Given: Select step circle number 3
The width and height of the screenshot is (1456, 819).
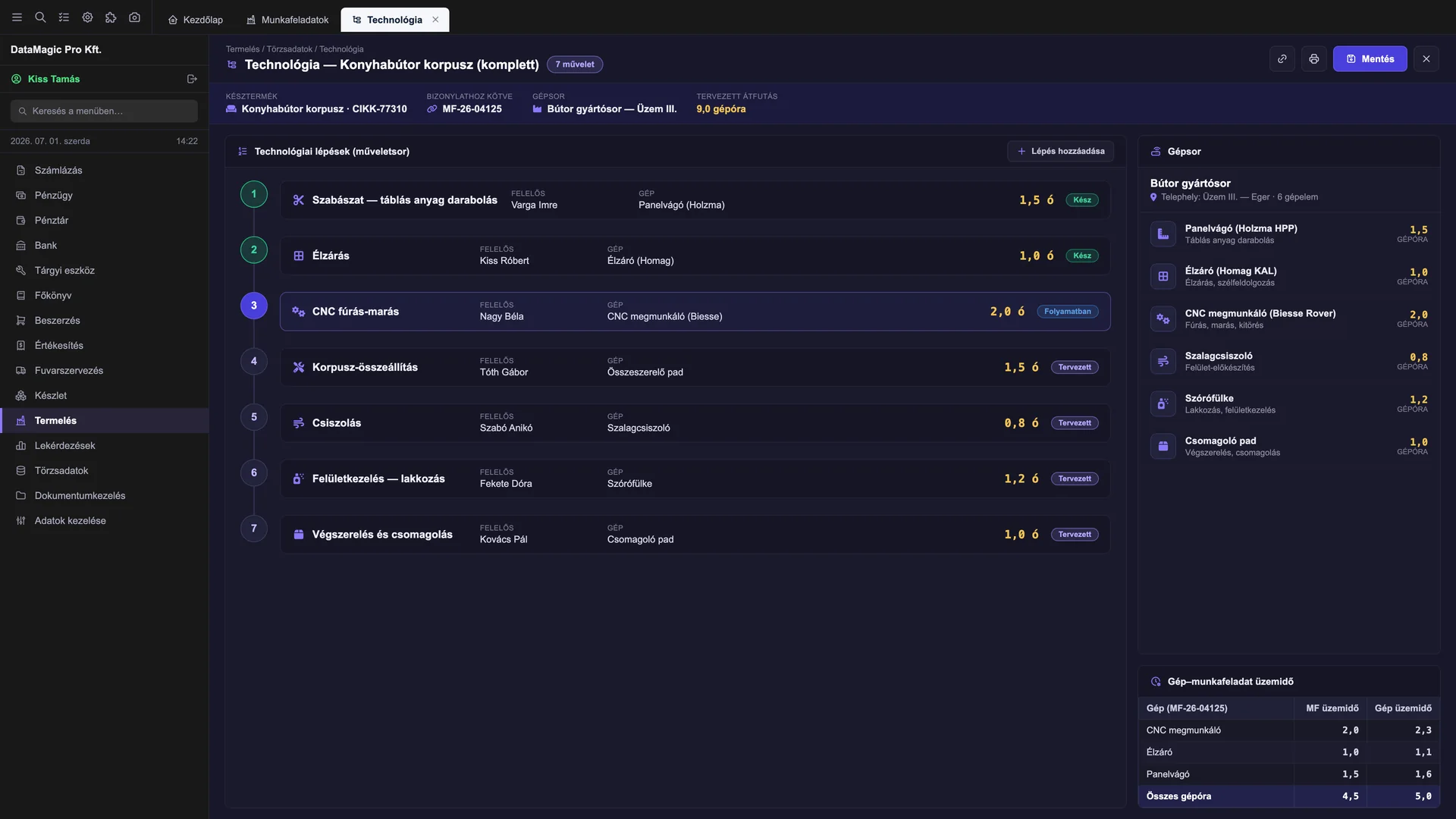Looking at the screenshot, I should [254, 306].
